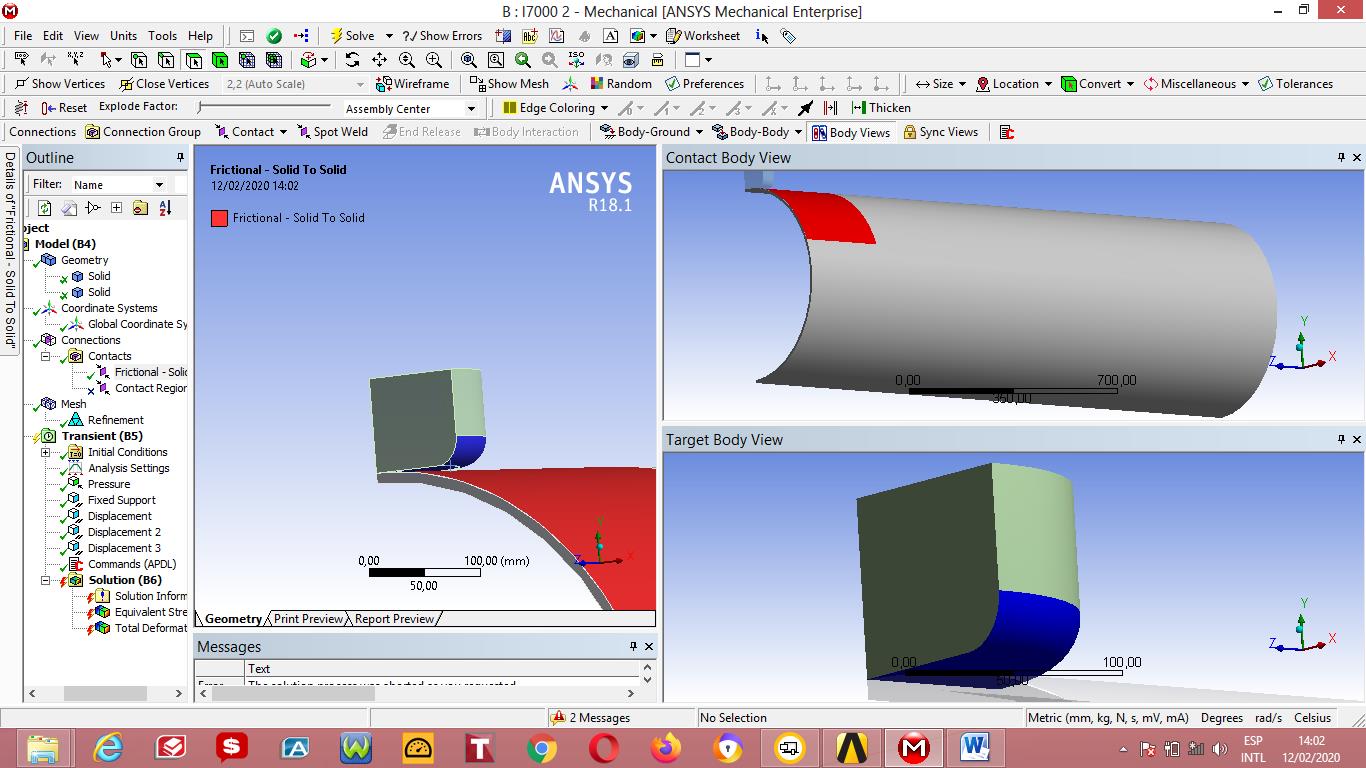Screen dimensions: 1366x768
Task: Collapse the Contacts tree node
Action: (x=45, y=356)
